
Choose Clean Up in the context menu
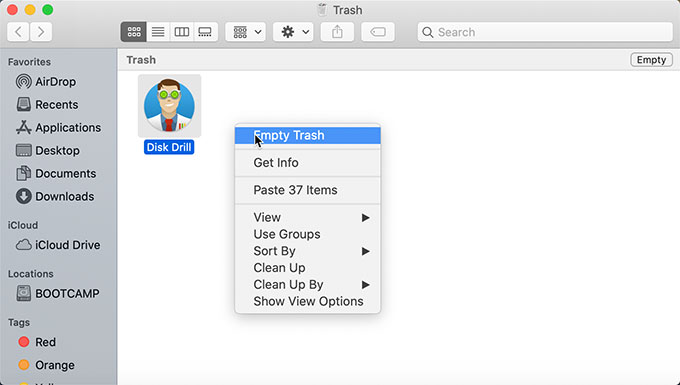pos(307,268)
